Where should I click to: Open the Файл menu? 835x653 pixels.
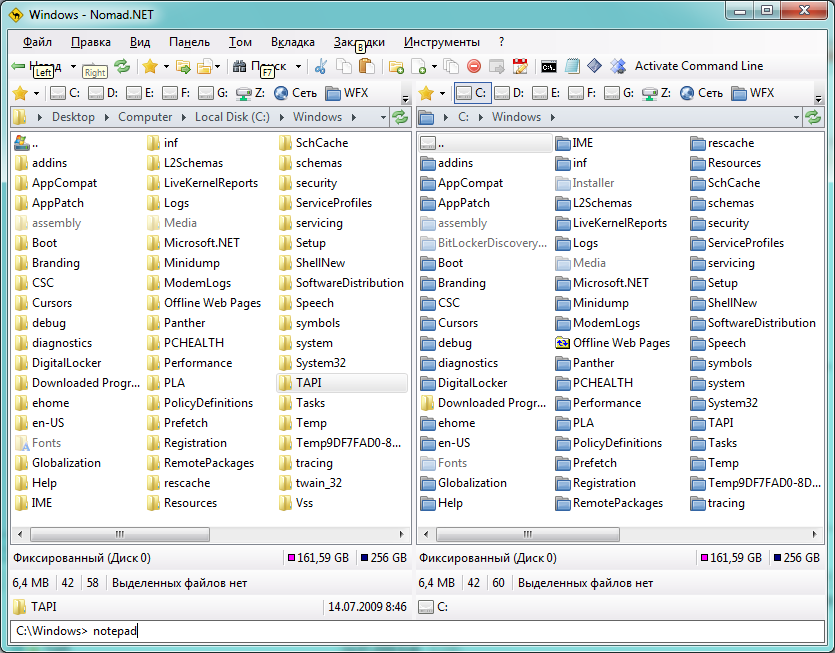pyautogui.click(x=37, y=42)
